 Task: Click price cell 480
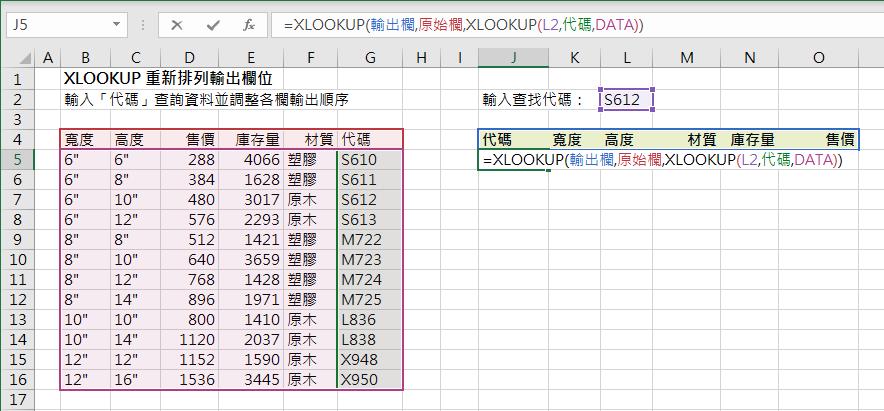189,200
